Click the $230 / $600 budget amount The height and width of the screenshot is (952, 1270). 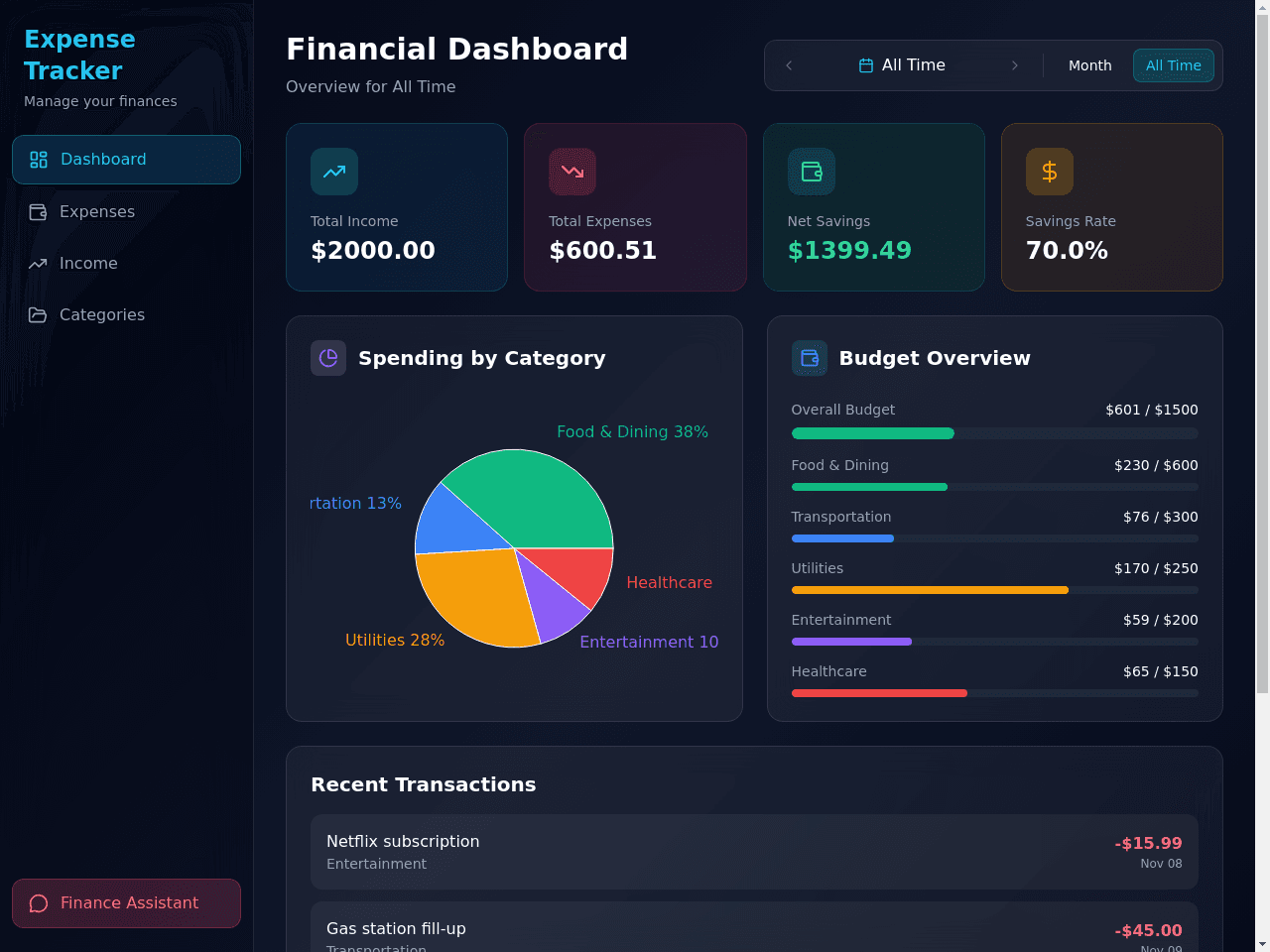pos(1156,465)
